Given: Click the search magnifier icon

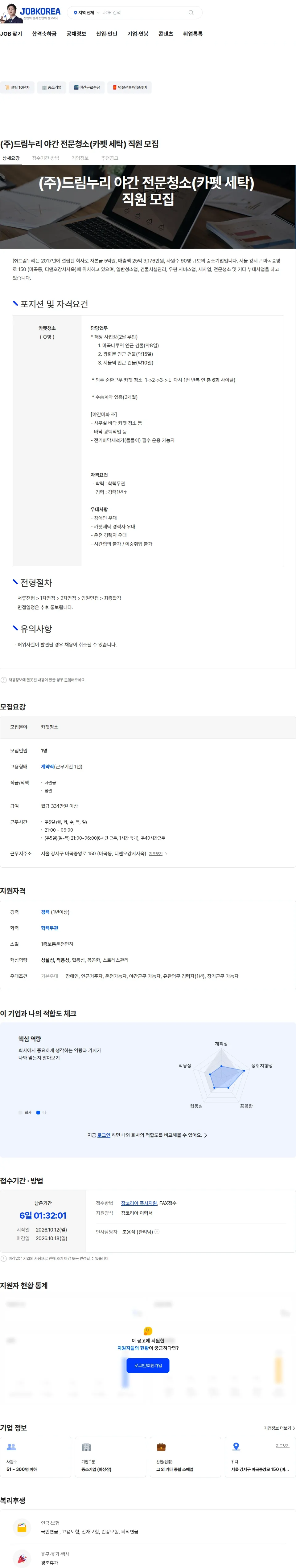Looking at the screenshot, I should [x=191, y=12].
